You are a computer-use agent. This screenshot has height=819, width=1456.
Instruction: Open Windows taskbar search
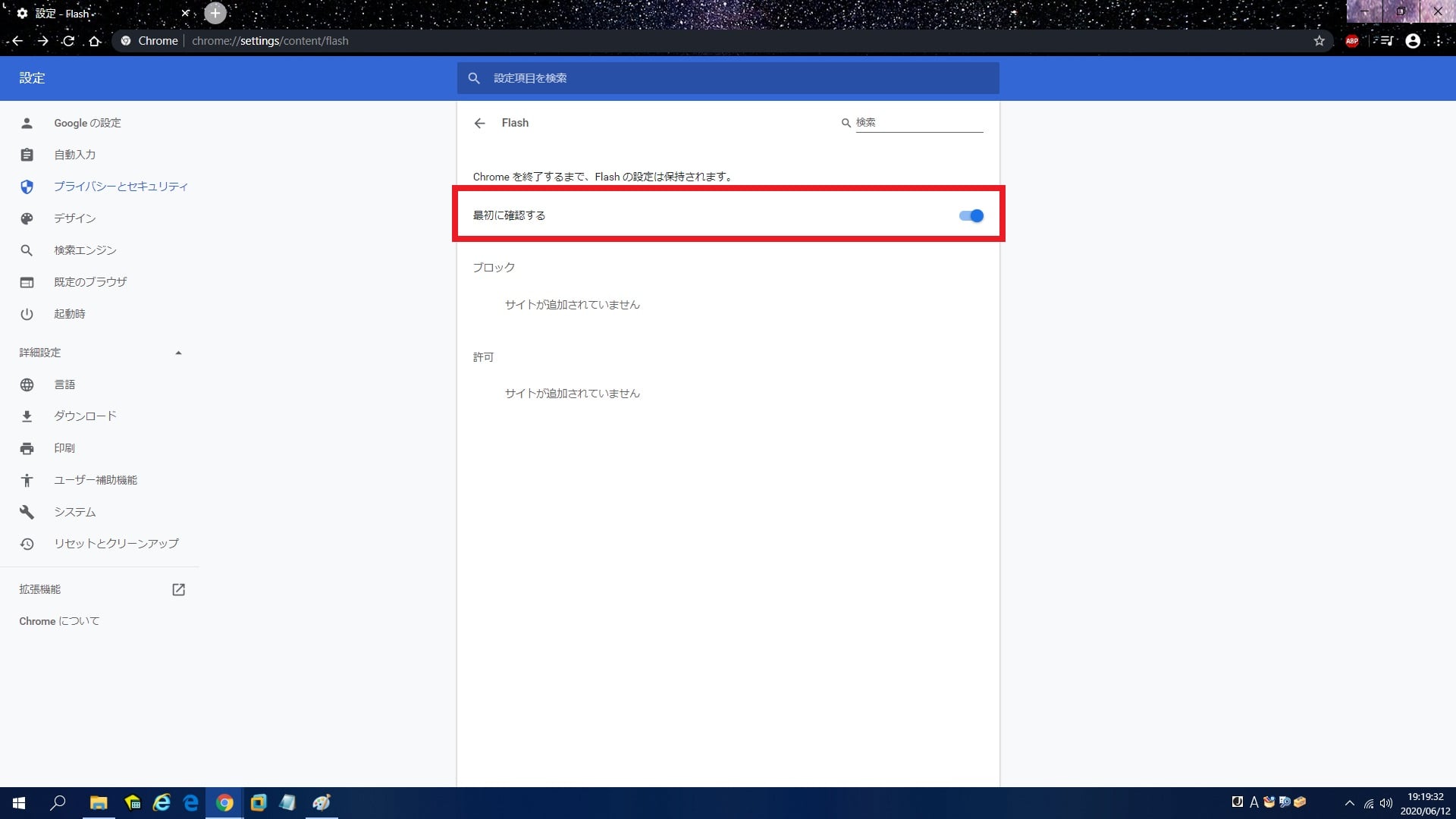[x=58, y=803]
